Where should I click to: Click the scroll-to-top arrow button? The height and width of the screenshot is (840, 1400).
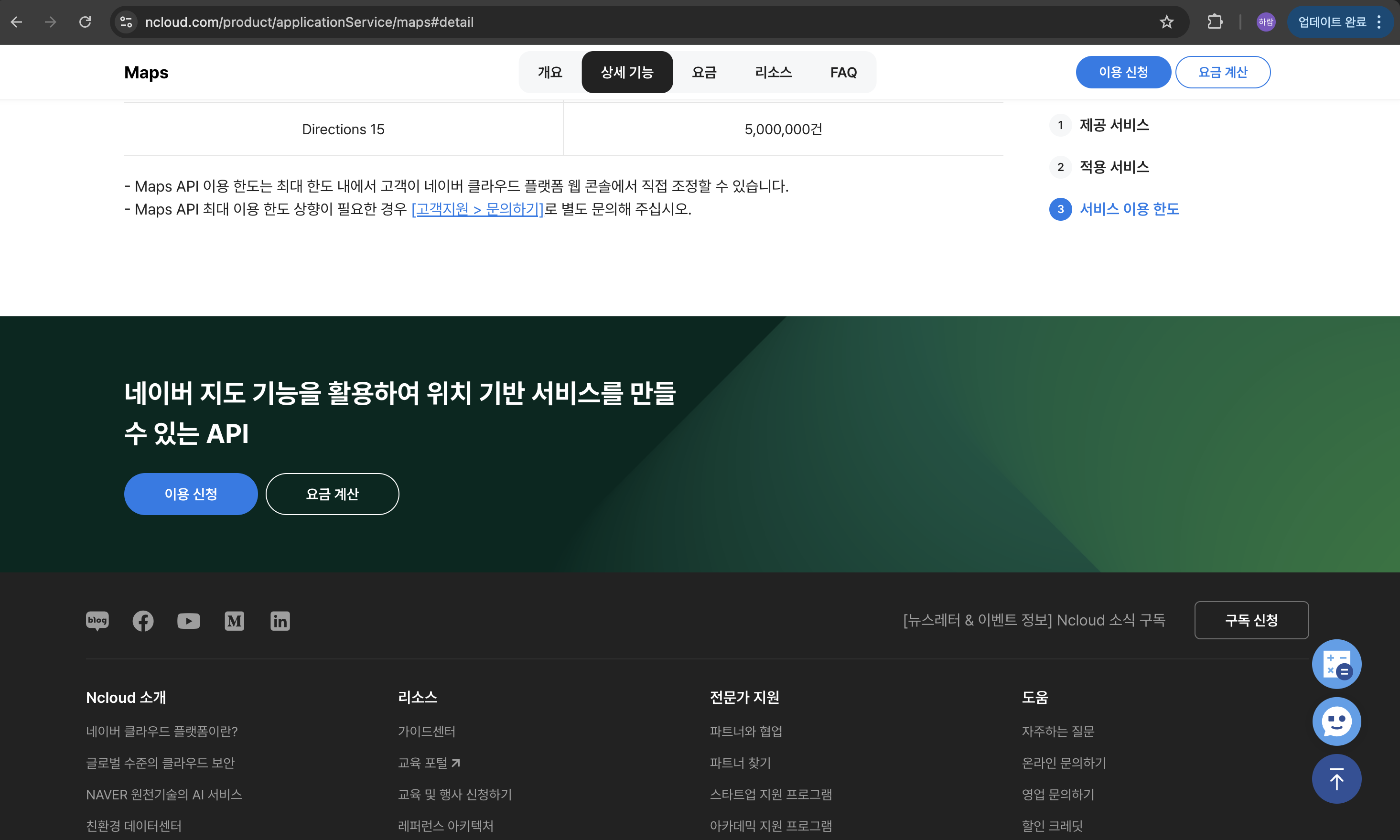(1336, 779)
